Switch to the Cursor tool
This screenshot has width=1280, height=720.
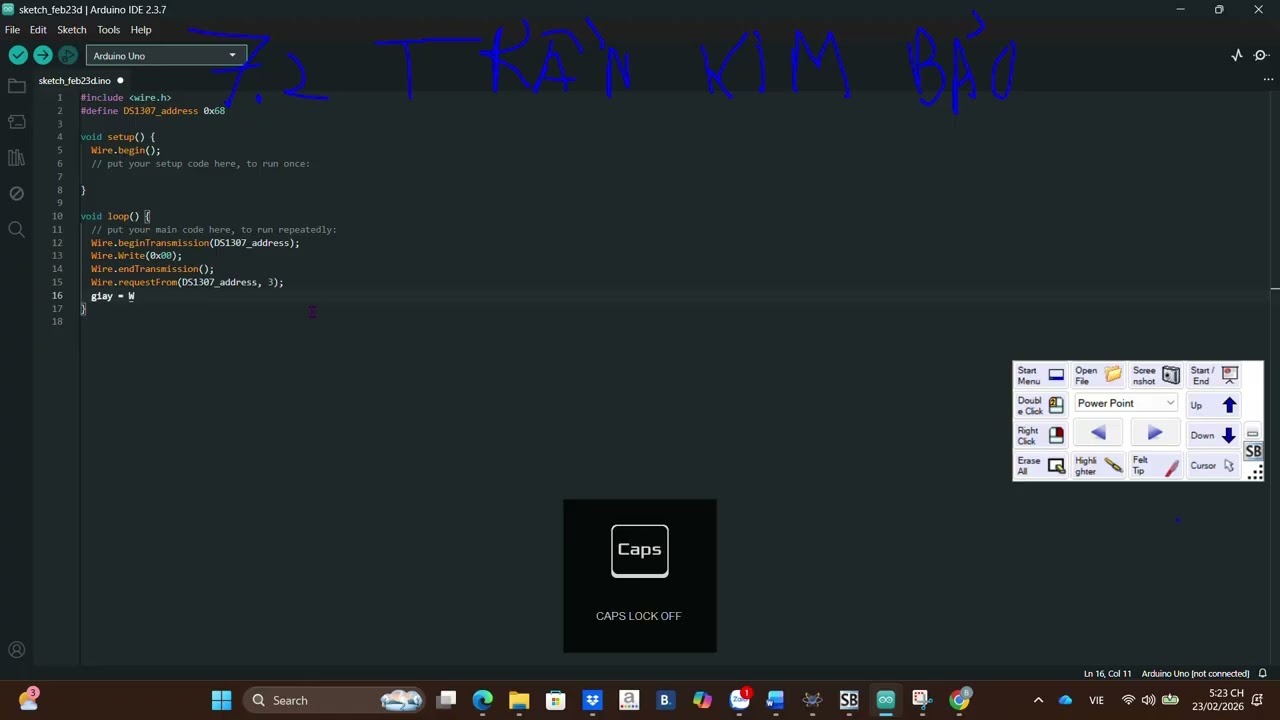point(1213,466)
